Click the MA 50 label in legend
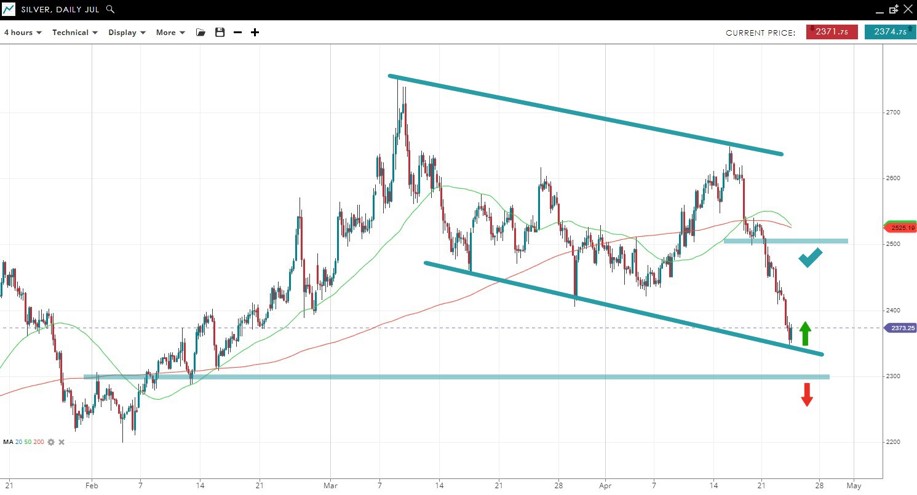917x495 pixels. [28, 442]
